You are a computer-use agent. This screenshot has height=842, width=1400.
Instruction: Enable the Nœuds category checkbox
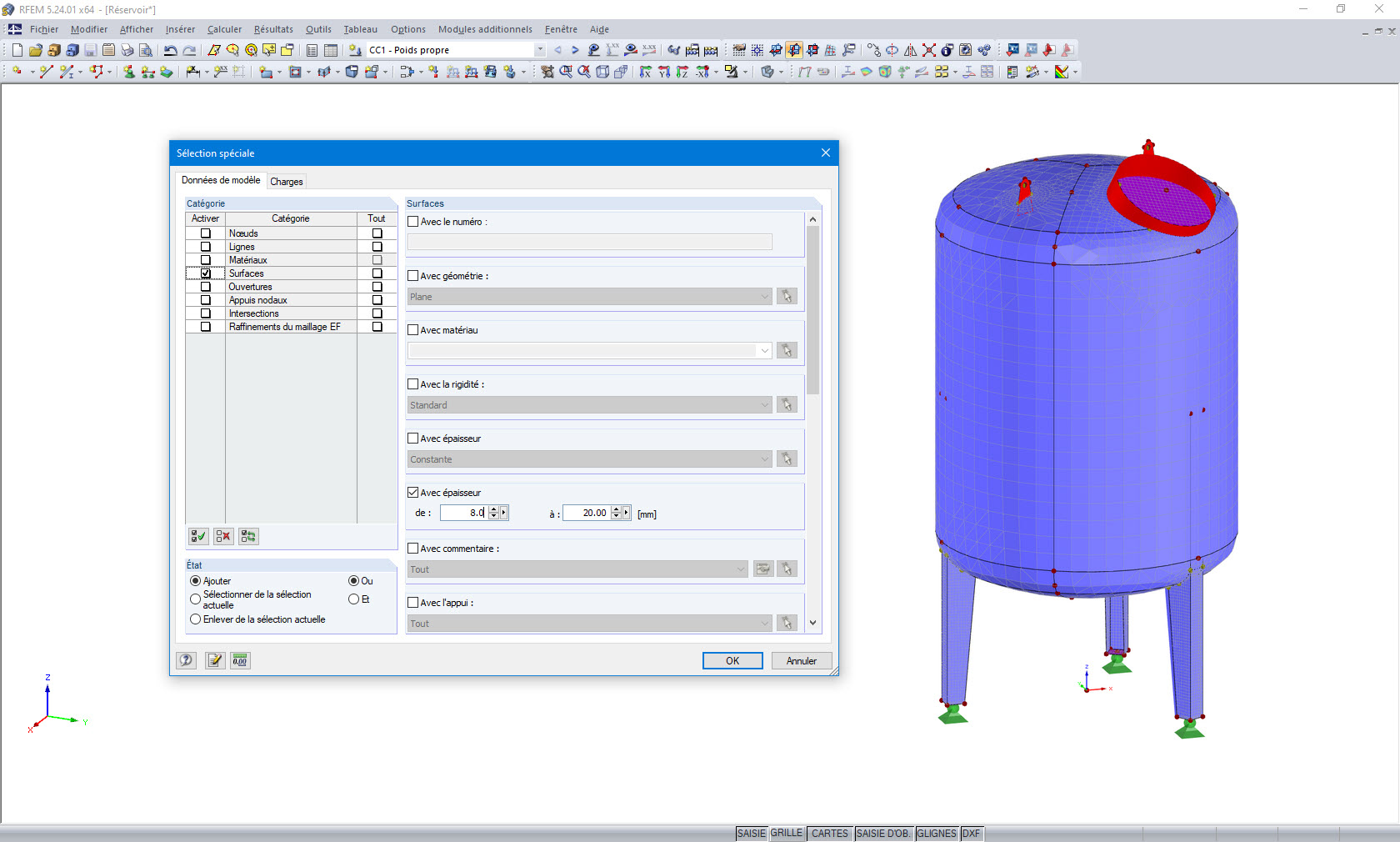click(204, 233)
